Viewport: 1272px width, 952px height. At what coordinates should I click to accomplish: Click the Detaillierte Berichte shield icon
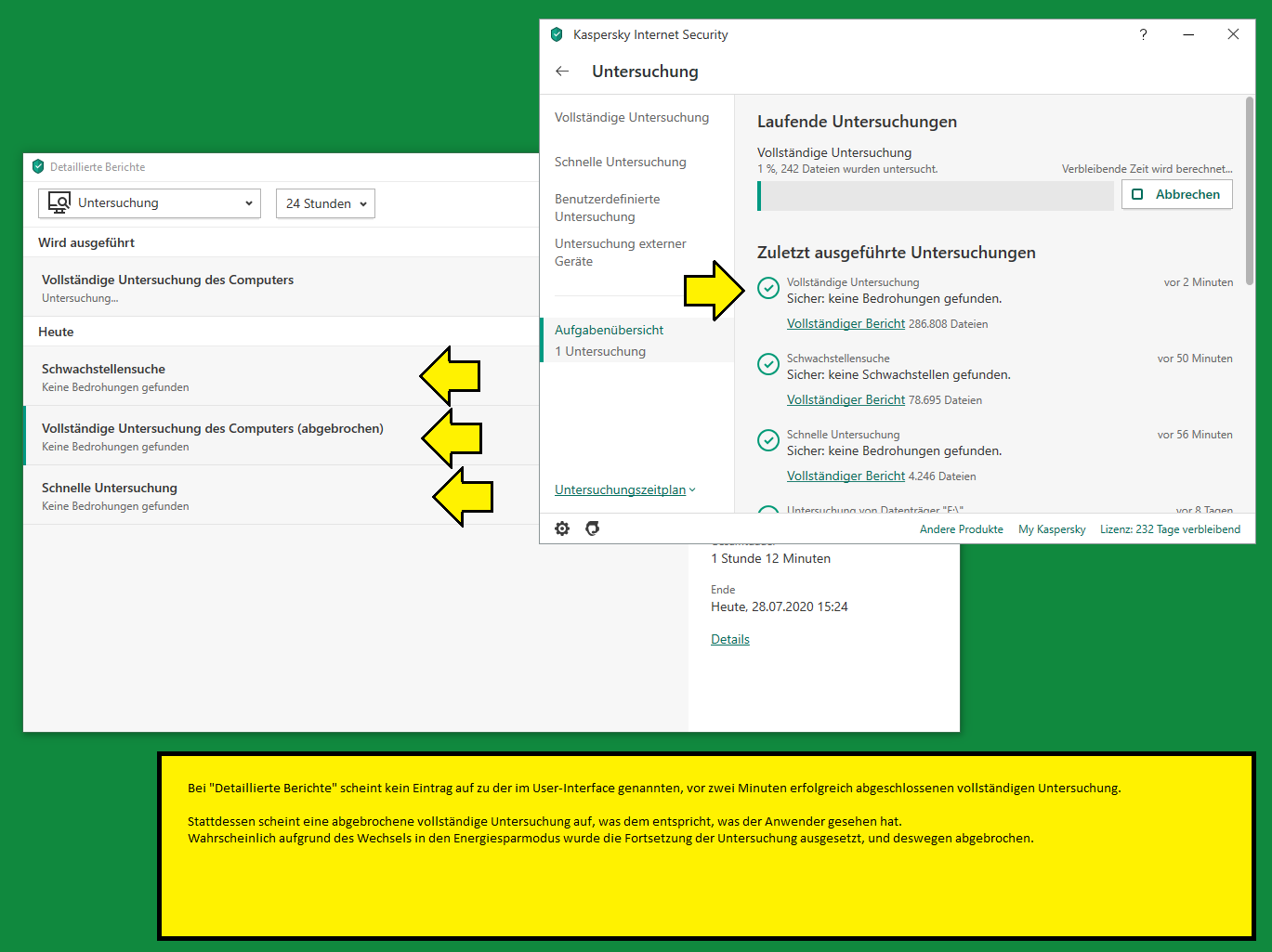pos(38,167)
